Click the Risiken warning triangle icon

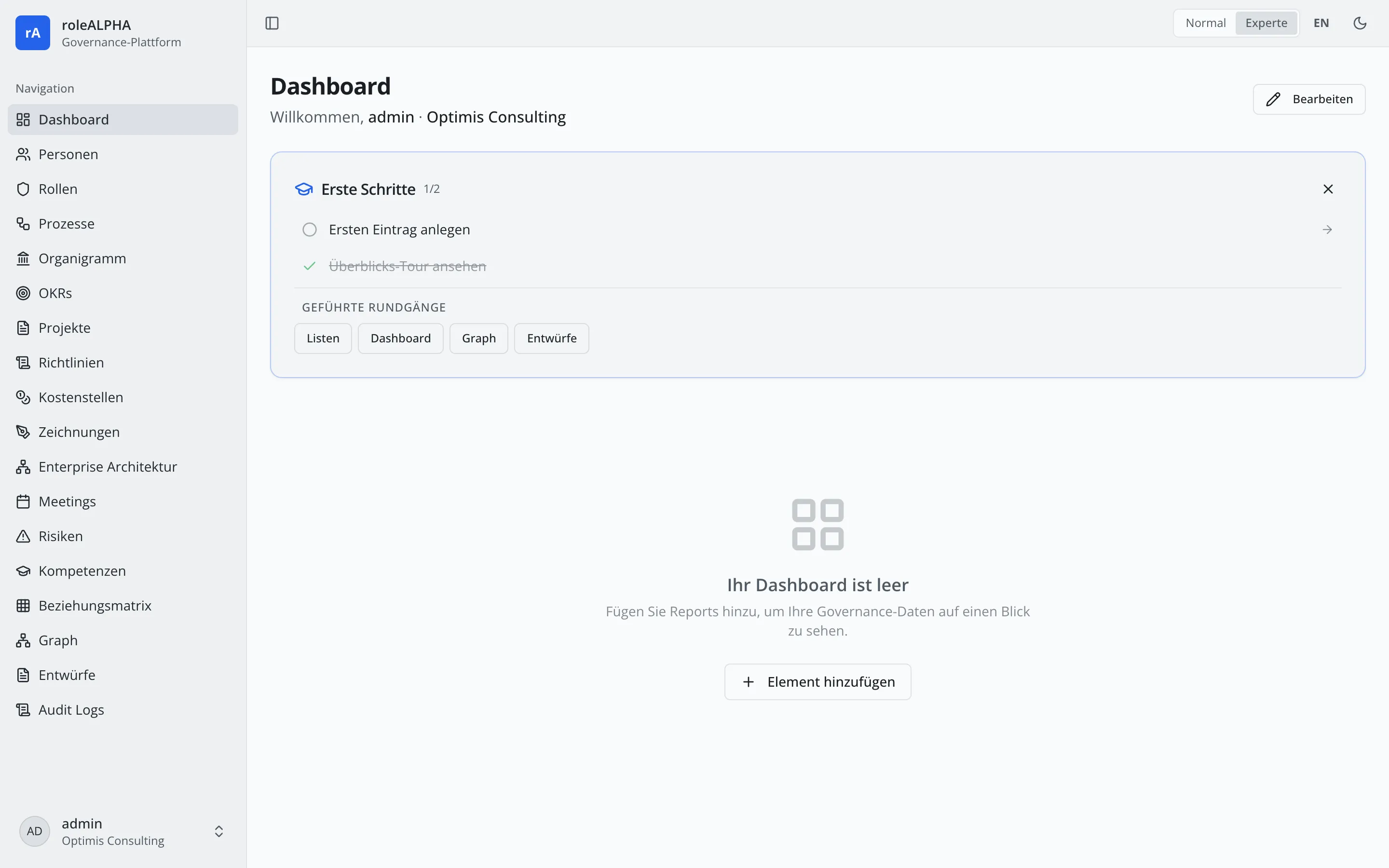[x=23, y=536]
